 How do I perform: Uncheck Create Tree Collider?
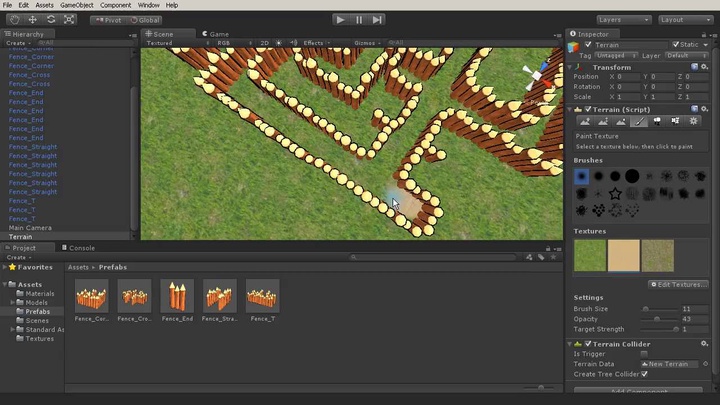643,374
